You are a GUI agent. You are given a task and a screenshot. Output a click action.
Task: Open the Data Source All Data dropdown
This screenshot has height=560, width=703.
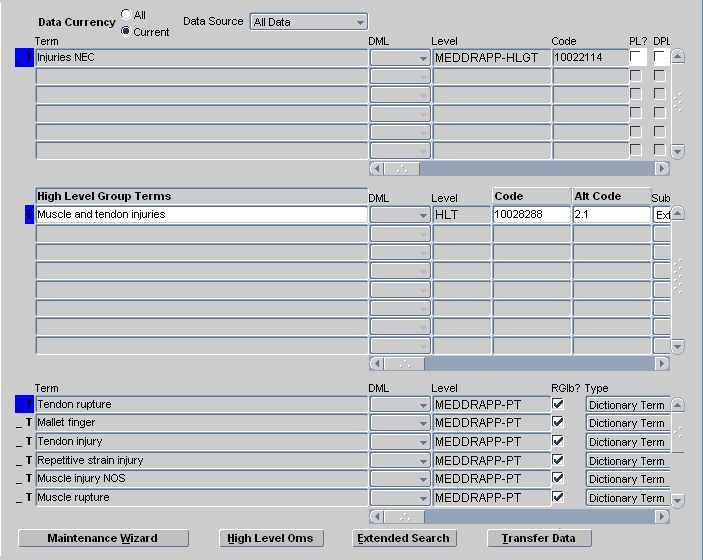tap(308, 22)
